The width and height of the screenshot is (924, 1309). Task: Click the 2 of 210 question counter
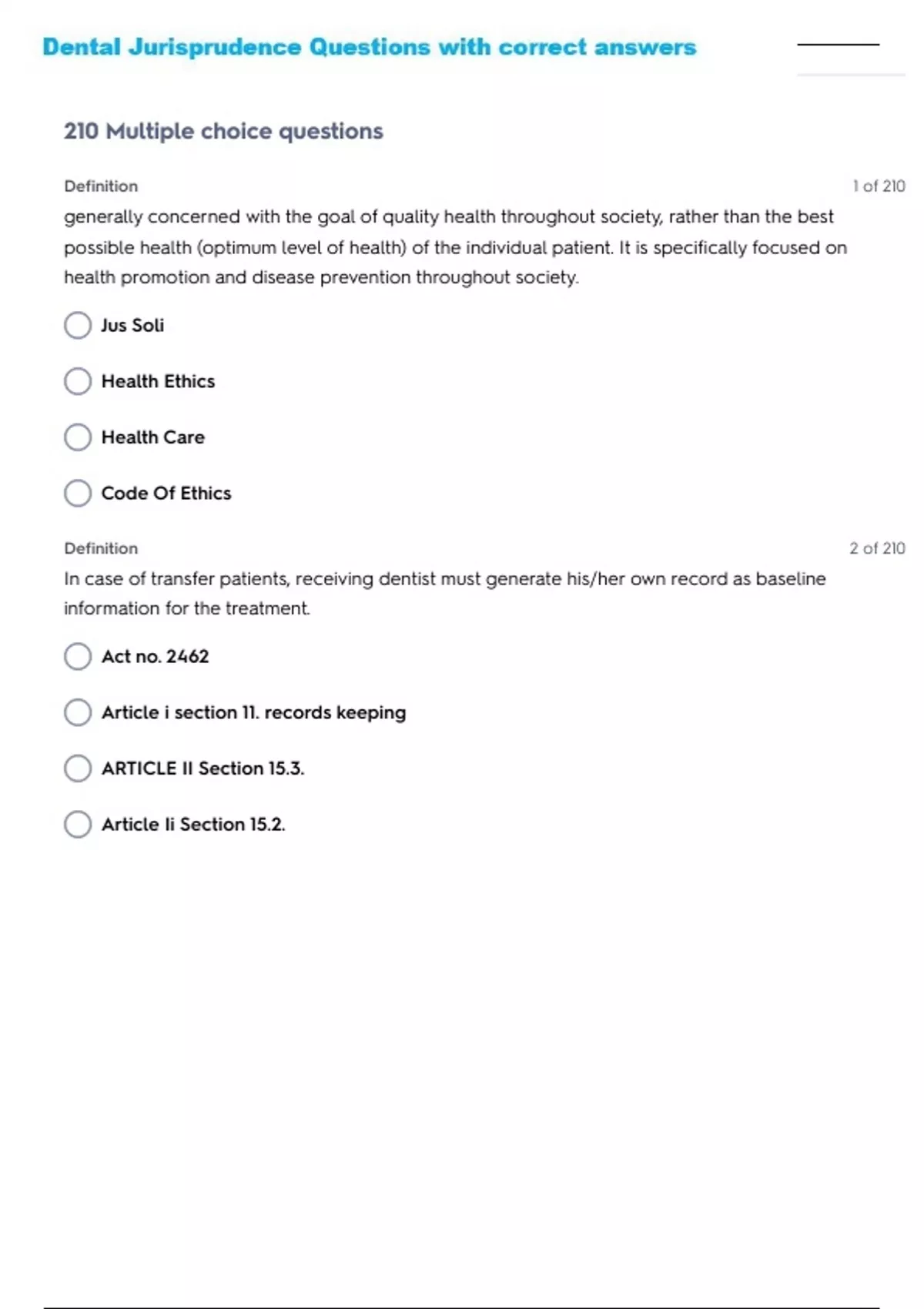877,548
